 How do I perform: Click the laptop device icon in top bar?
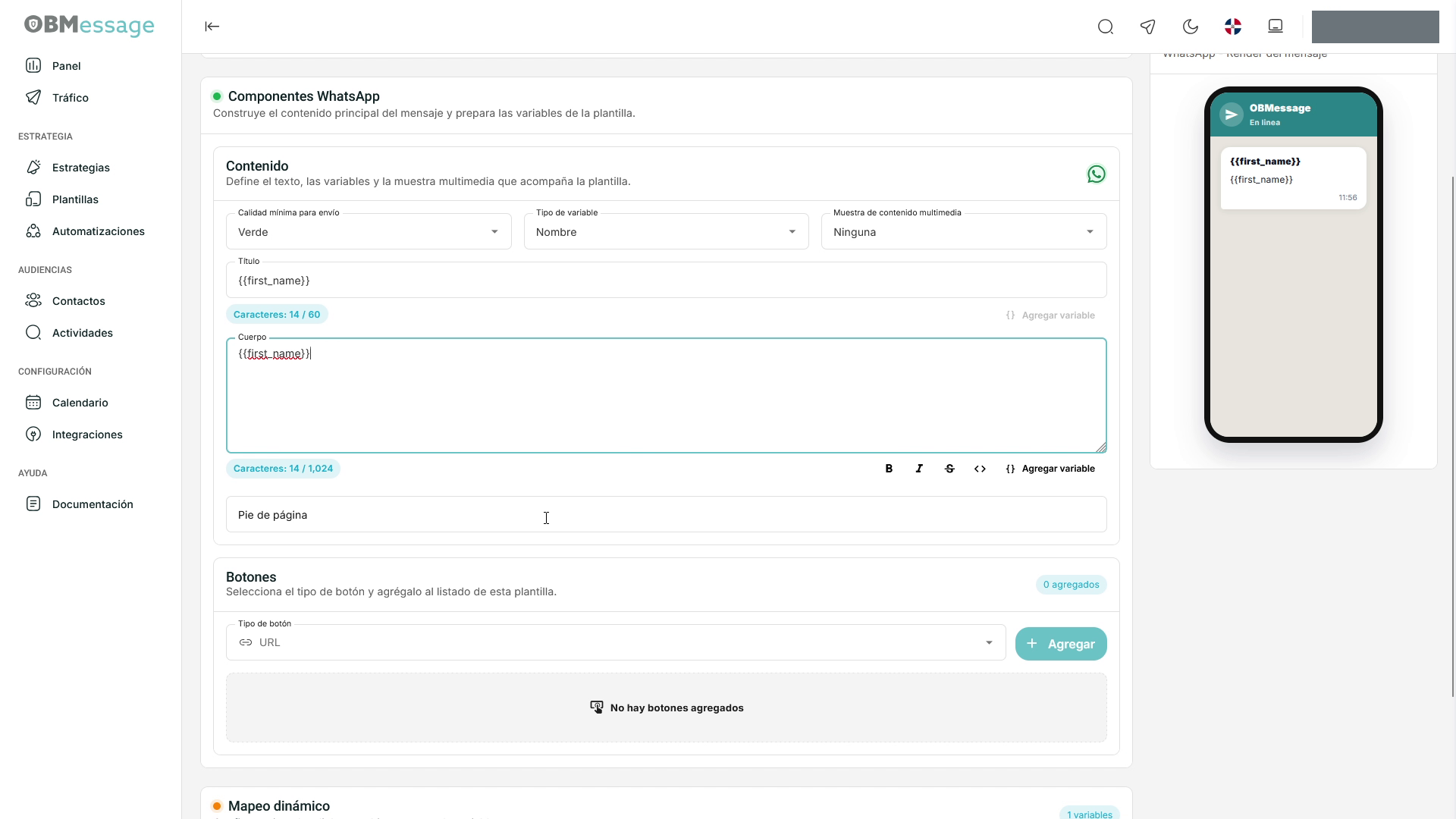click(x=1276, y=27)
